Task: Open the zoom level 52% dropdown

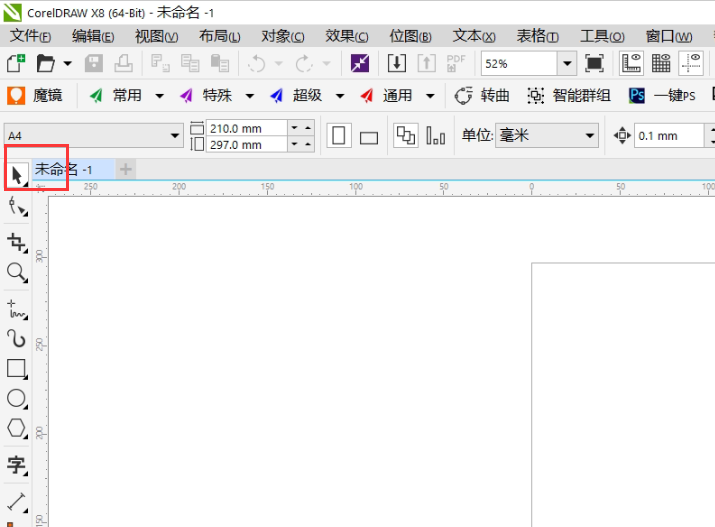Action: coord(567,63)
